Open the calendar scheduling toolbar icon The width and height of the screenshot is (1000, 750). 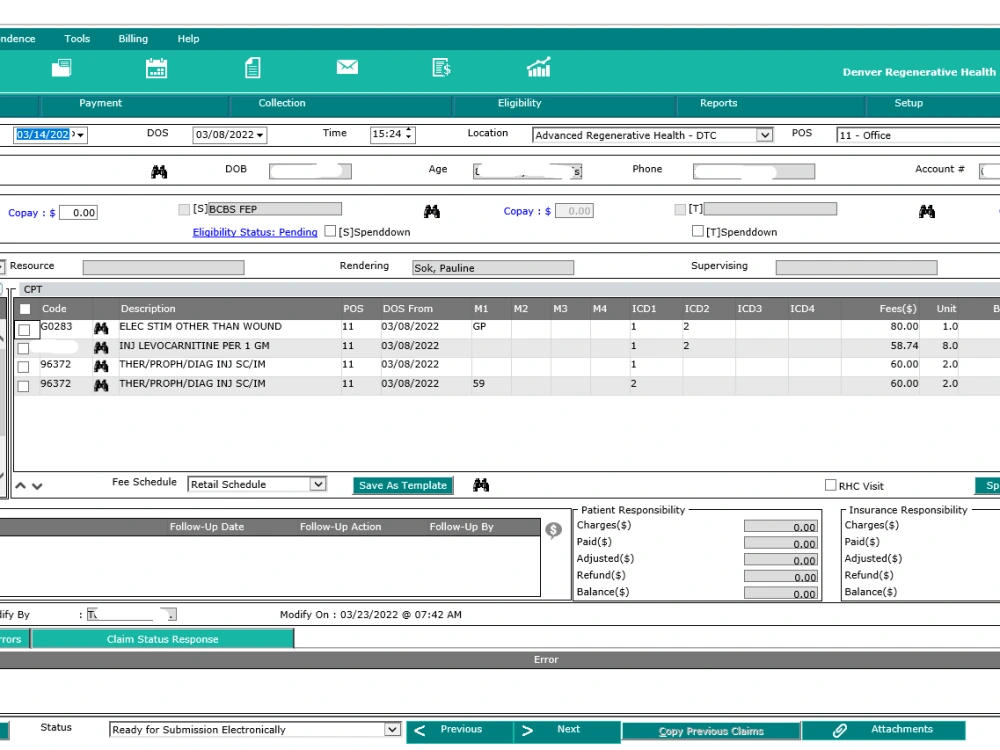click(x=156, y=68)
